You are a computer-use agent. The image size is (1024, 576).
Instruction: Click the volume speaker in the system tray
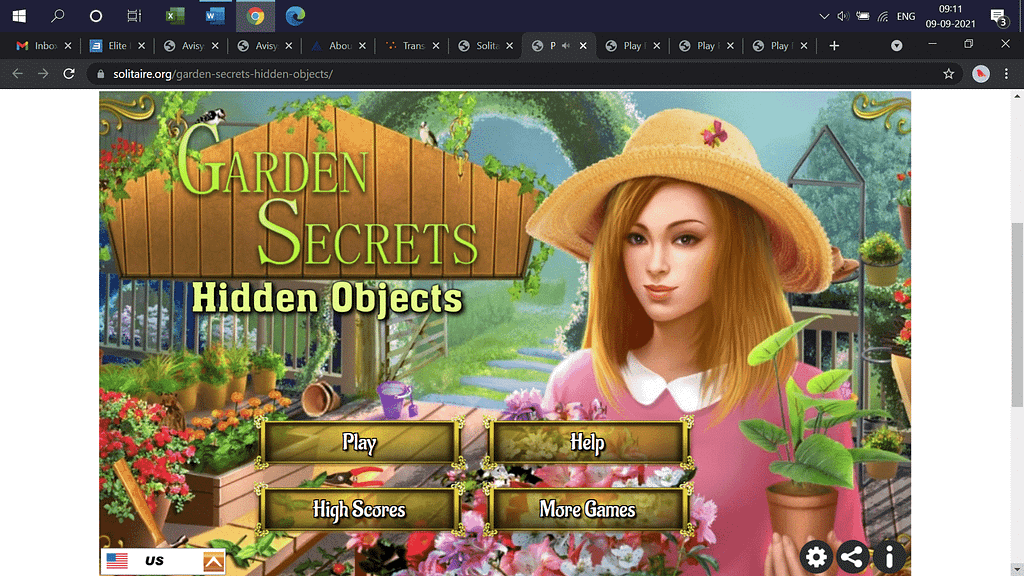[x=843, y=15]
